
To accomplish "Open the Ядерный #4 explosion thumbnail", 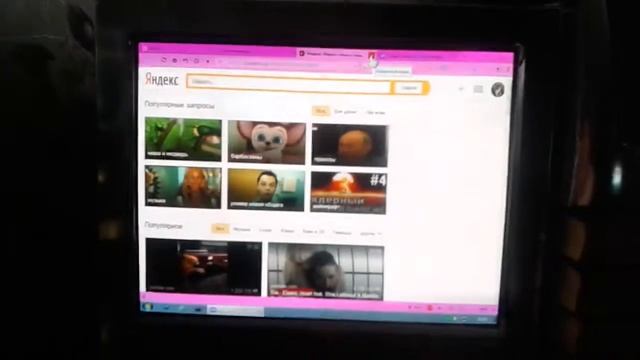I will pos(348,193).
